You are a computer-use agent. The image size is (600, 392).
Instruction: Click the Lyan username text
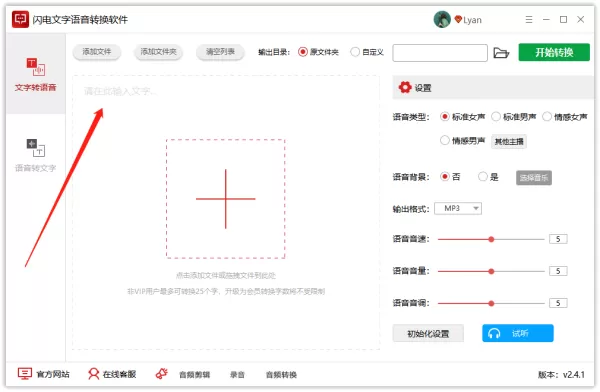tap(472, 20)
